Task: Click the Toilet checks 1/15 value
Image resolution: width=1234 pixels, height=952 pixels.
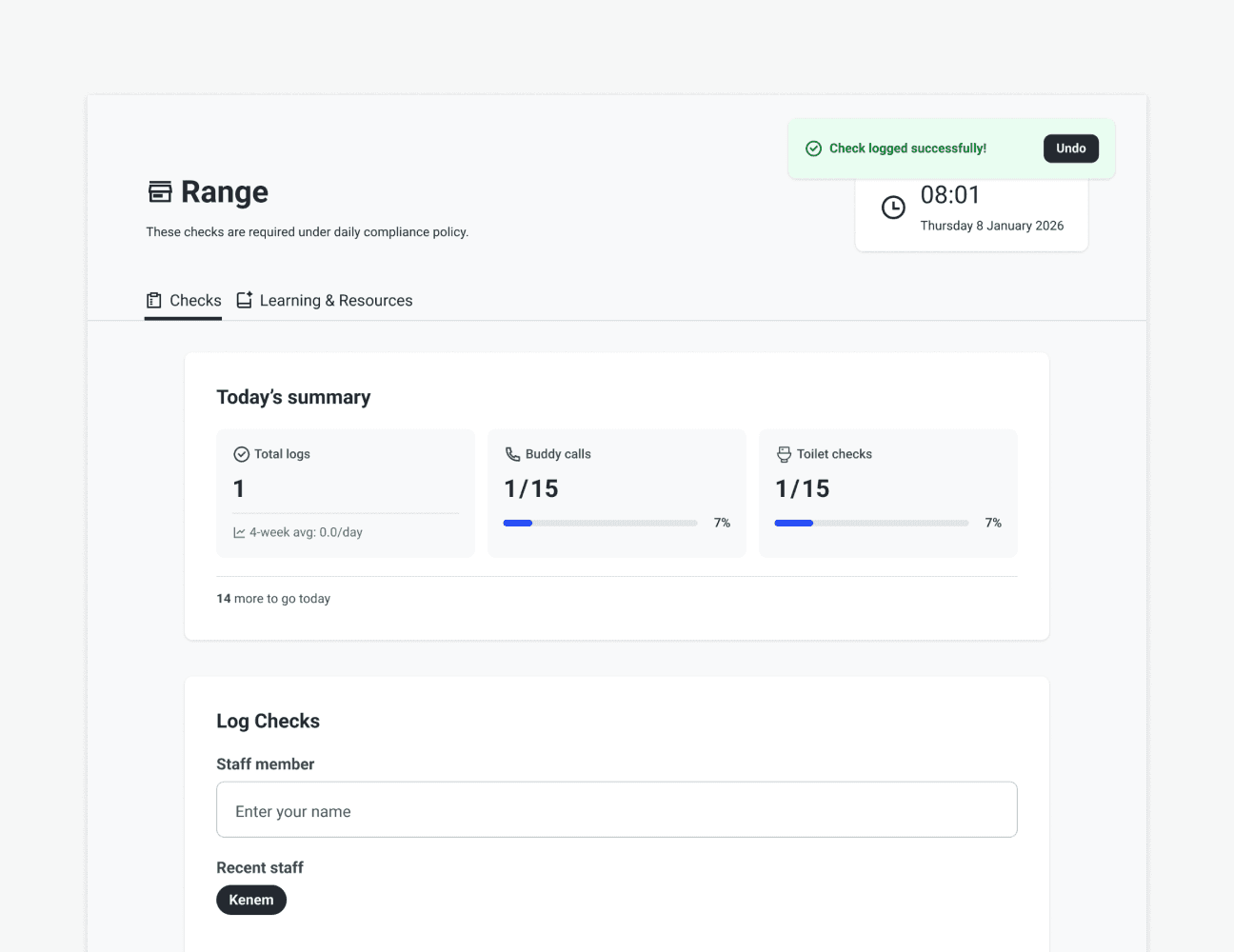Action: 803,488
